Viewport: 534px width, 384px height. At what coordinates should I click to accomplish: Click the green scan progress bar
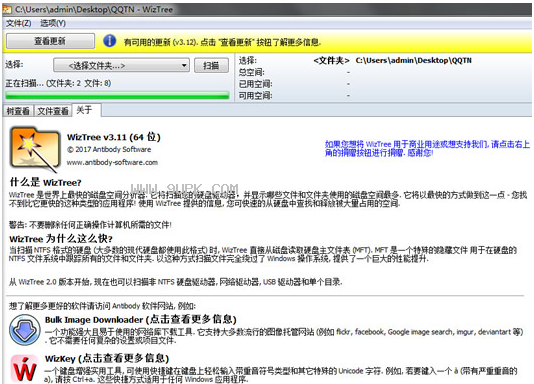(x=117, y=96)
